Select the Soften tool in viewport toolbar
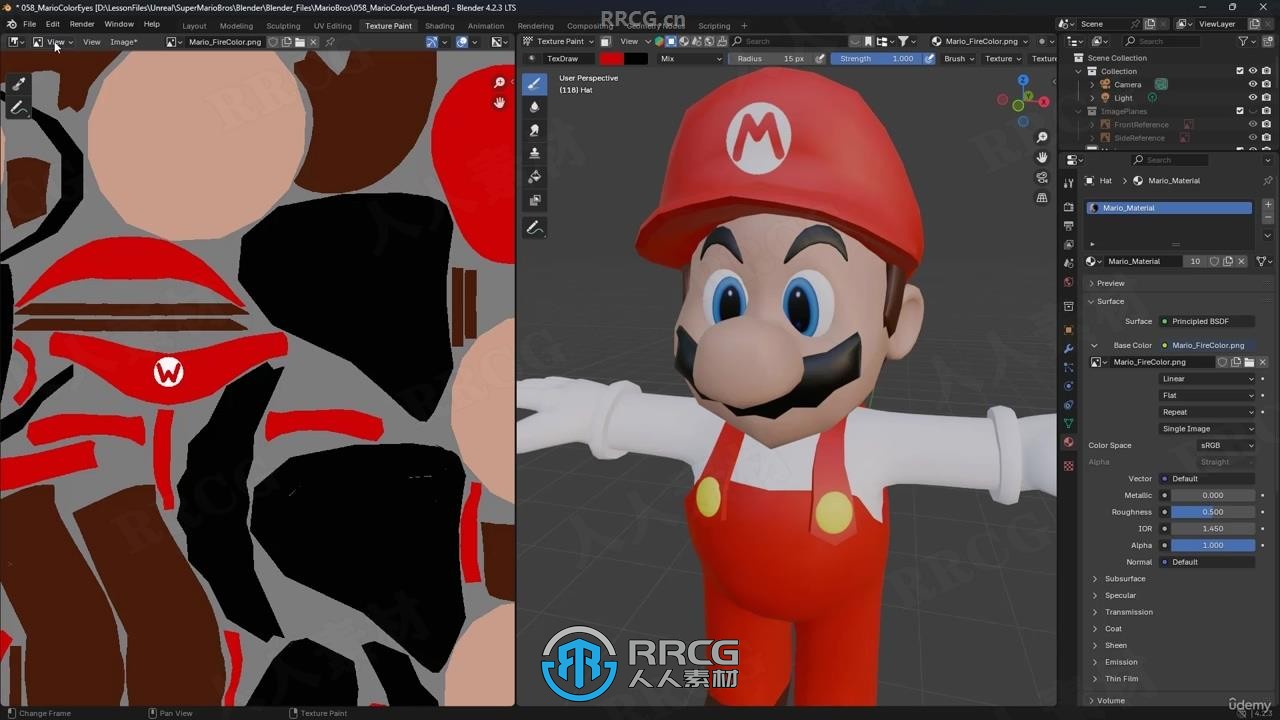Viewport: 1280px width, 720px height. [x=534, y=107]
